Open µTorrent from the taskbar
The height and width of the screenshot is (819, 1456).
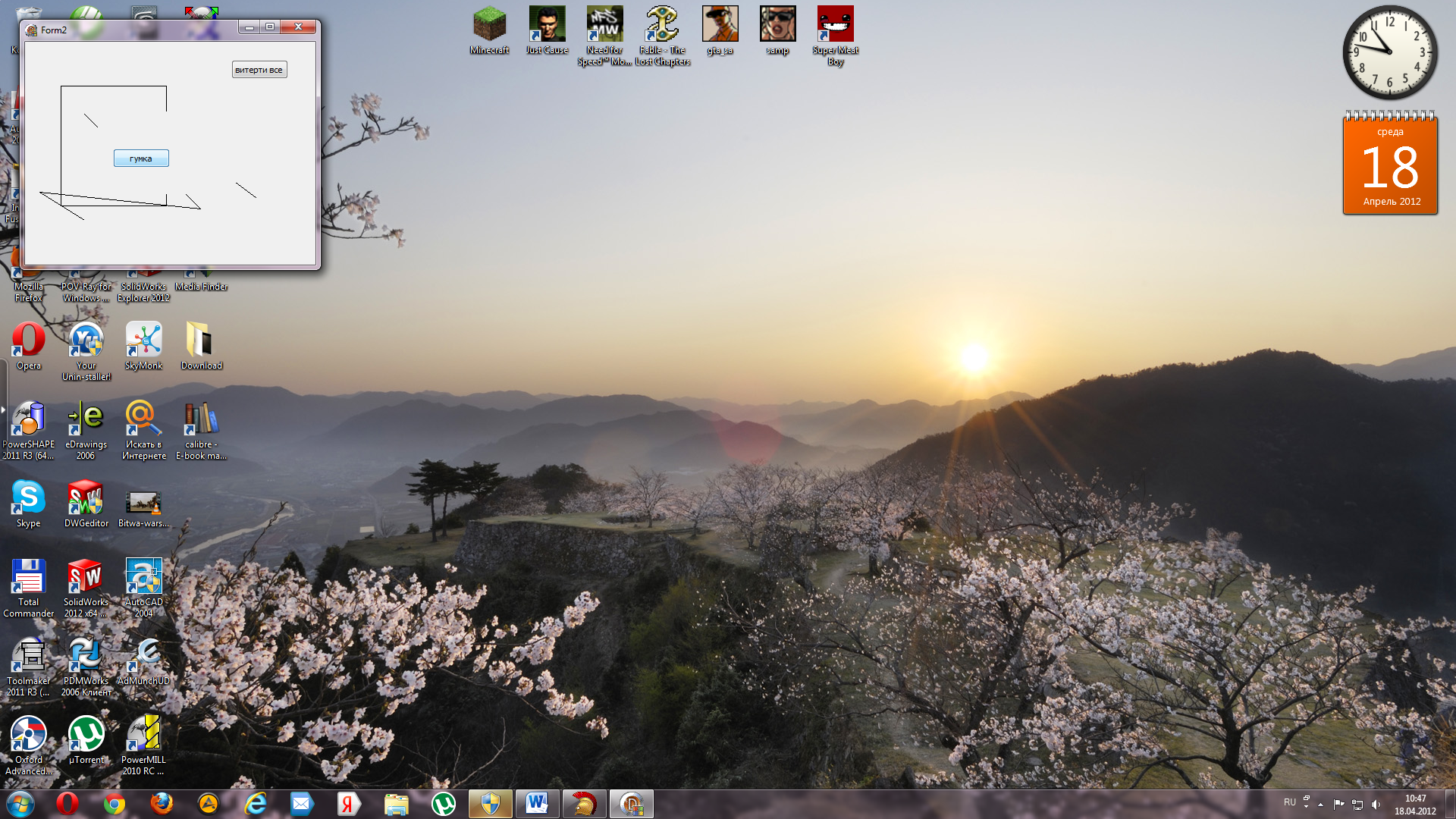[444, 804]
